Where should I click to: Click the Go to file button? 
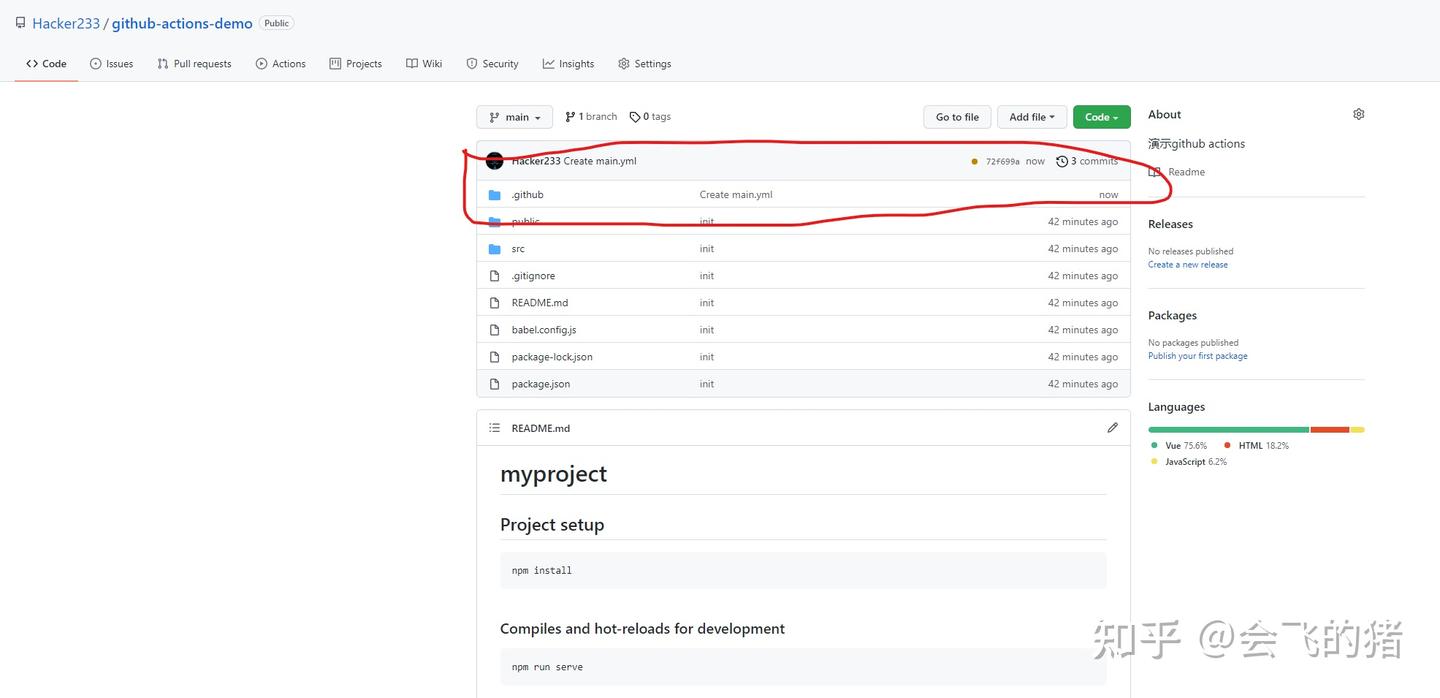[x=956, y=116]
